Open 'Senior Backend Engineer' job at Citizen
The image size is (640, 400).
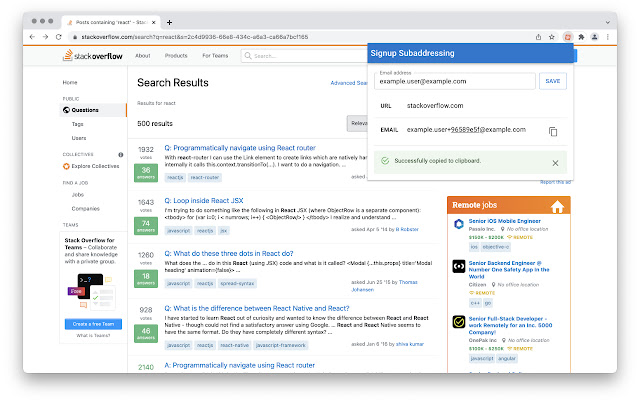click(x=509, y=270)
